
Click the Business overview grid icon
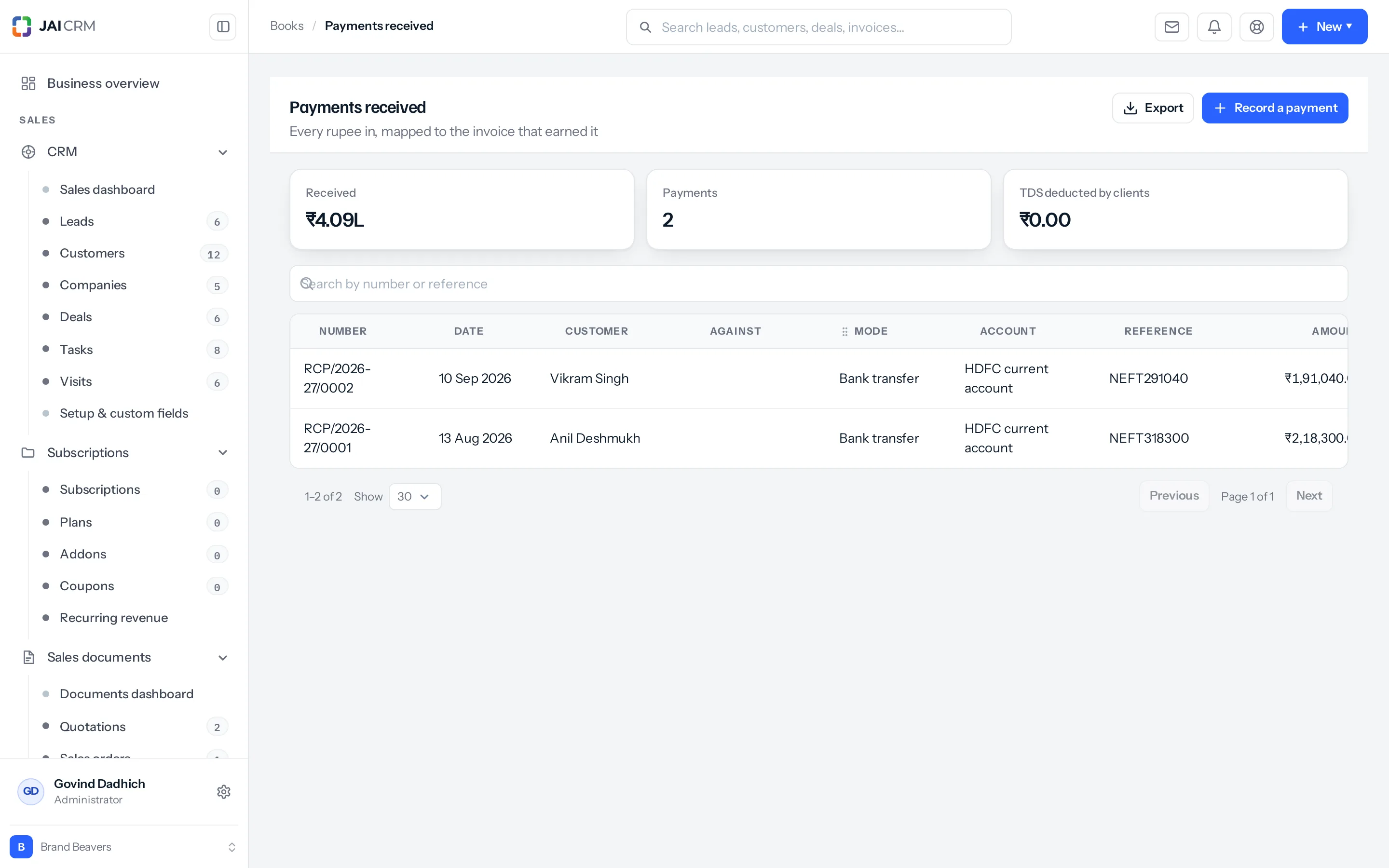click(28, 83)
